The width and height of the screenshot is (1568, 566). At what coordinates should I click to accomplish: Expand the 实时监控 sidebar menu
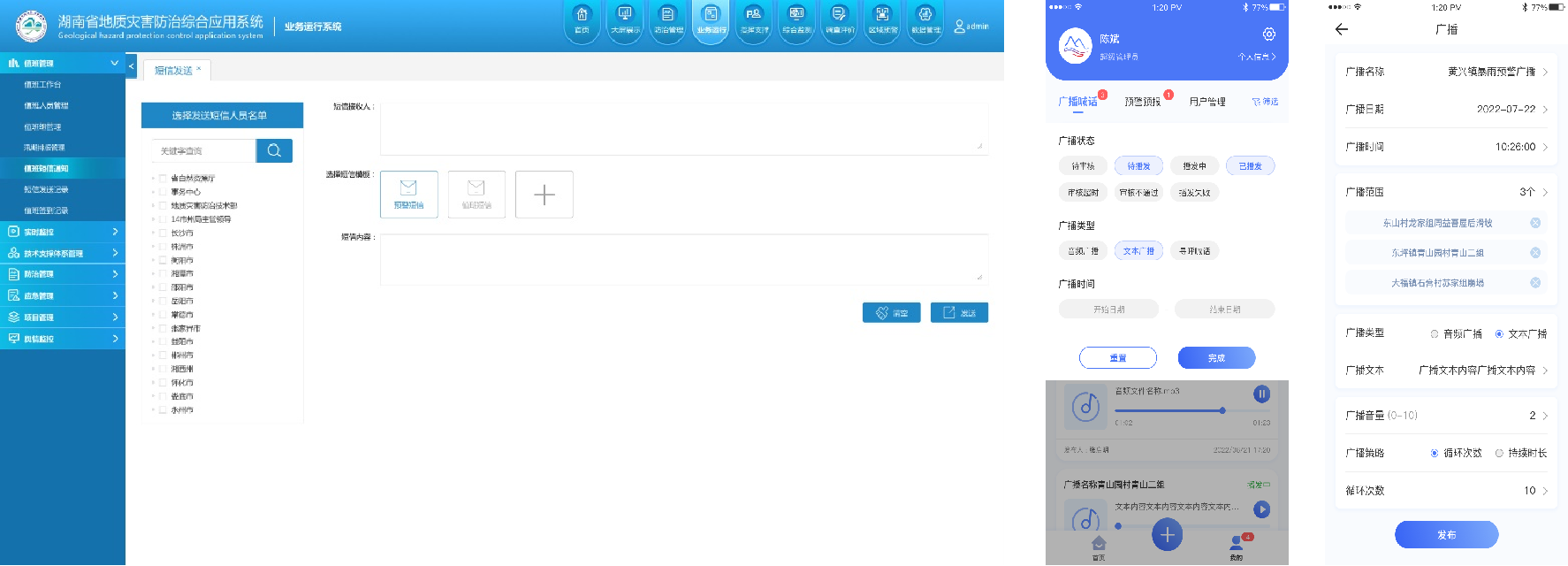62,232
